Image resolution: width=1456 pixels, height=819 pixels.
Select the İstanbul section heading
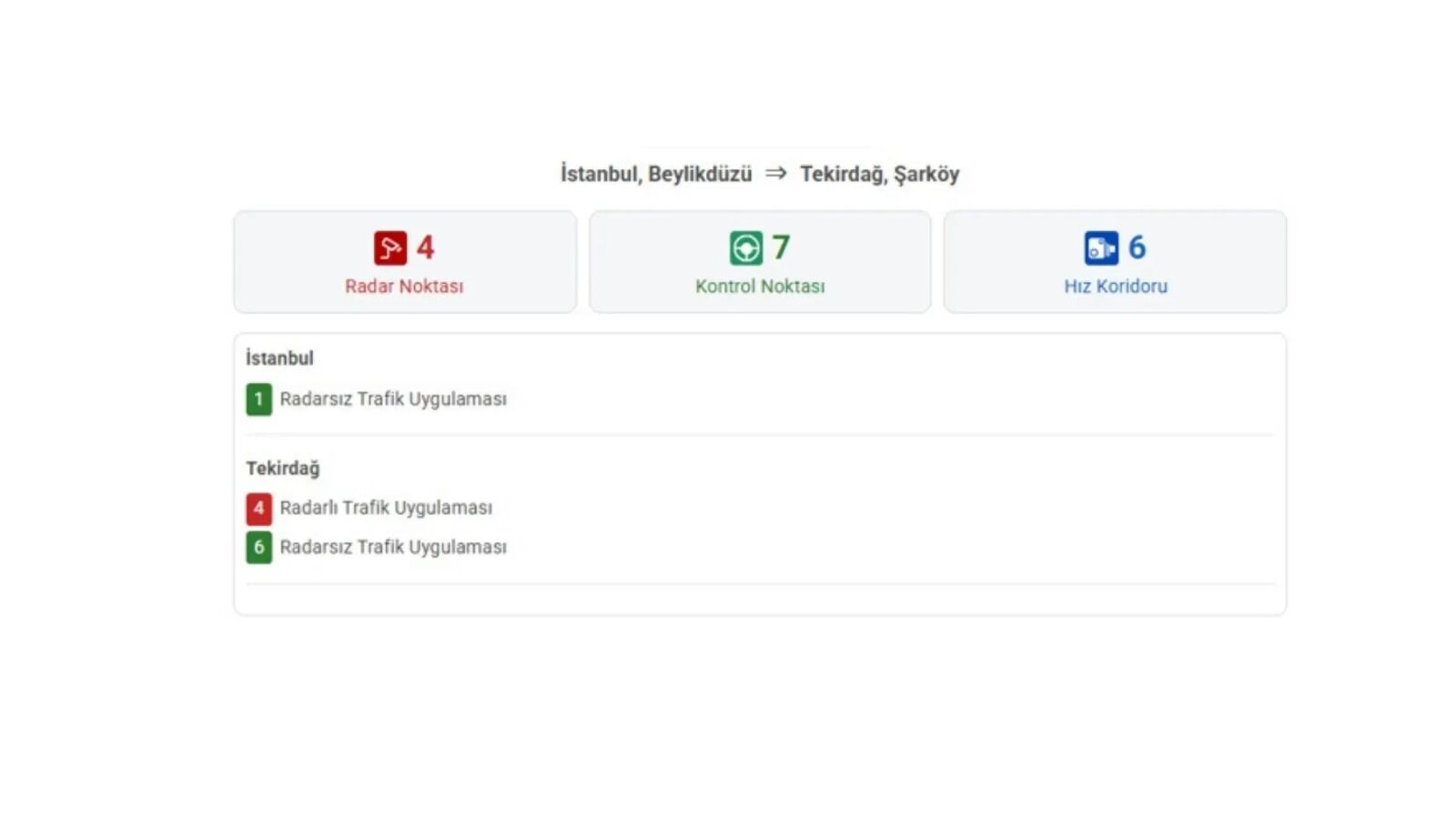[x=279, y=358]
